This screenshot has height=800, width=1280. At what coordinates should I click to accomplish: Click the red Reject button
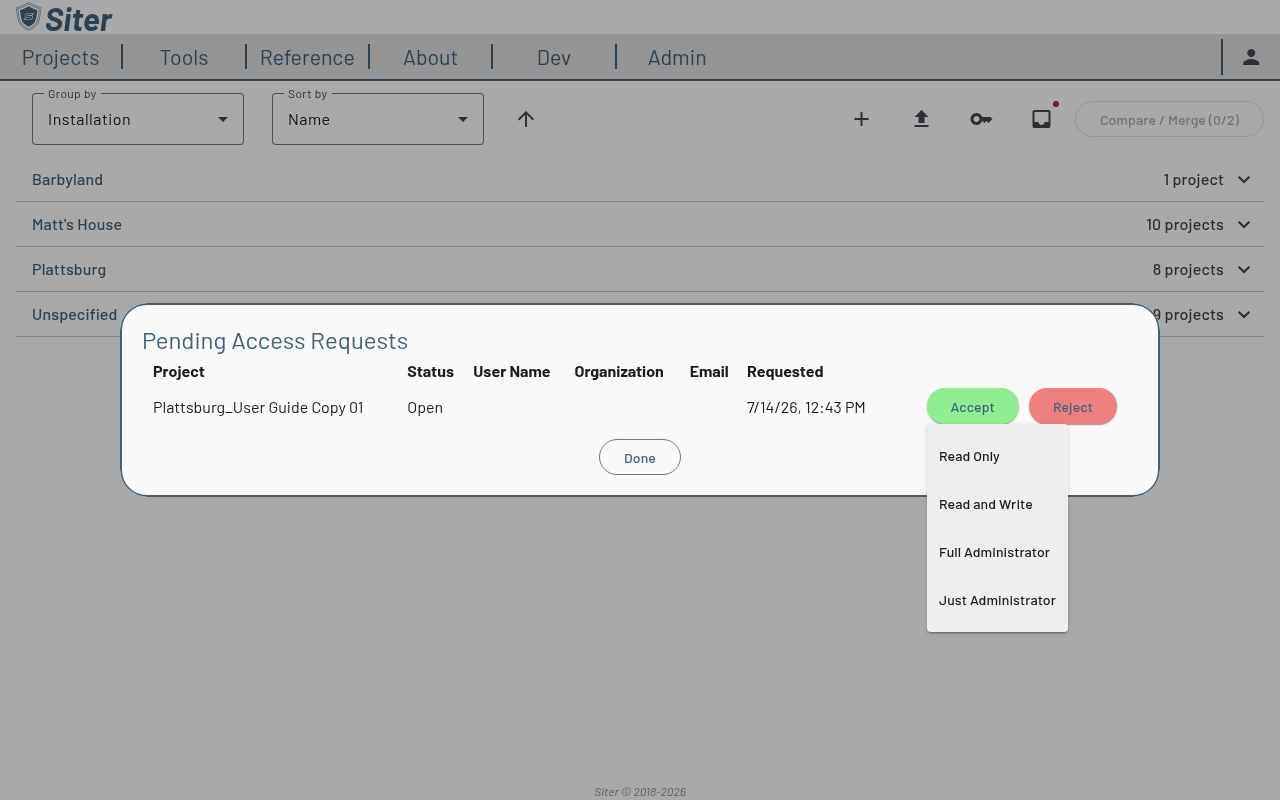pos(1072,407)
